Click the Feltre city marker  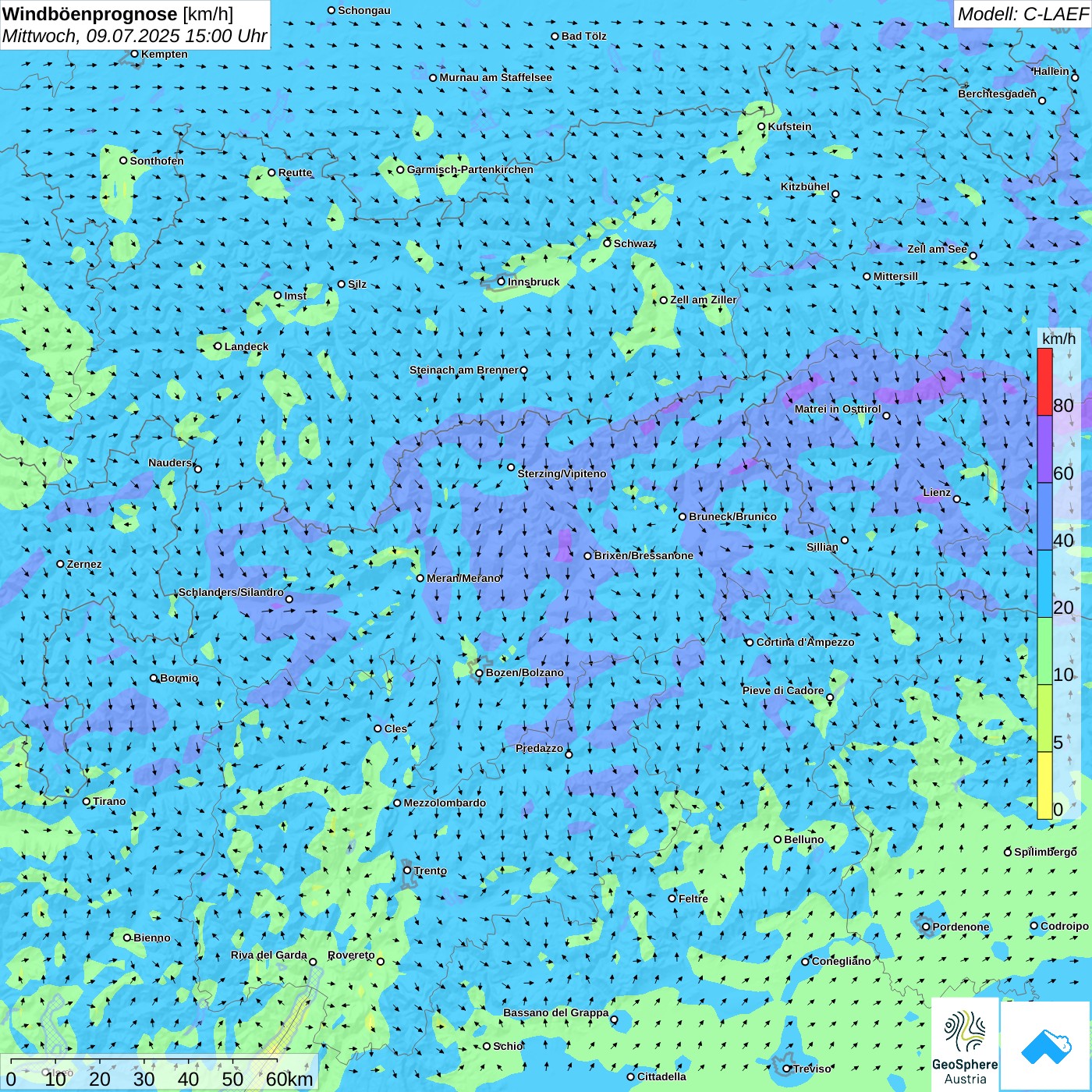(x=672, y=899)
